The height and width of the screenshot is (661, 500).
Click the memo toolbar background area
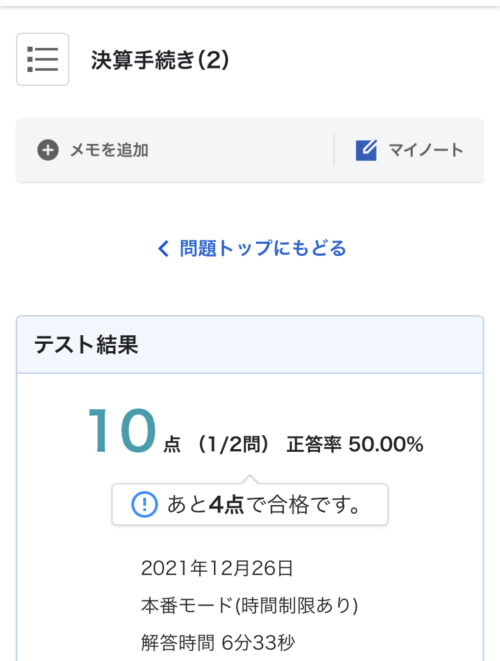click(250, 150)
